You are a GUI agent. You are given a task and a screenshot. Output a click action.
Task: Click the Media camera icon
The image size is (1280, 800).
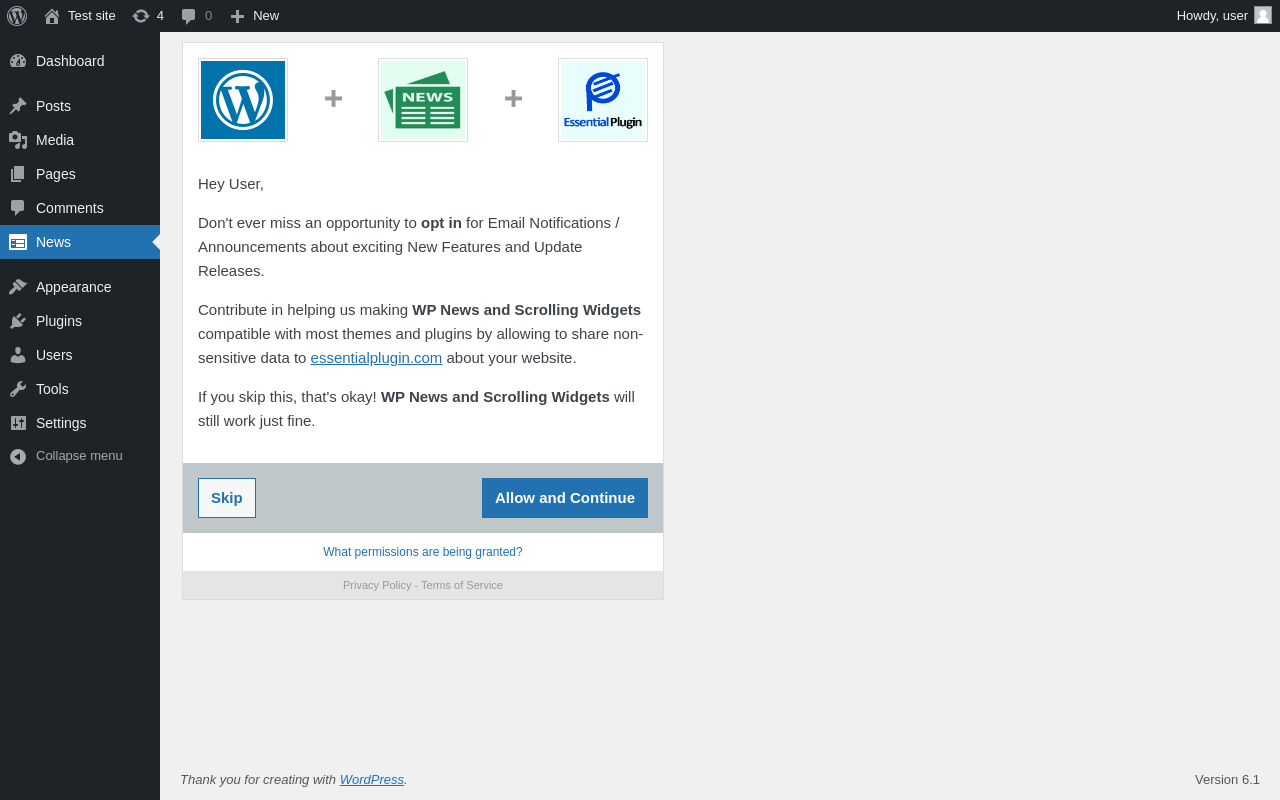(x=18, y=140)
